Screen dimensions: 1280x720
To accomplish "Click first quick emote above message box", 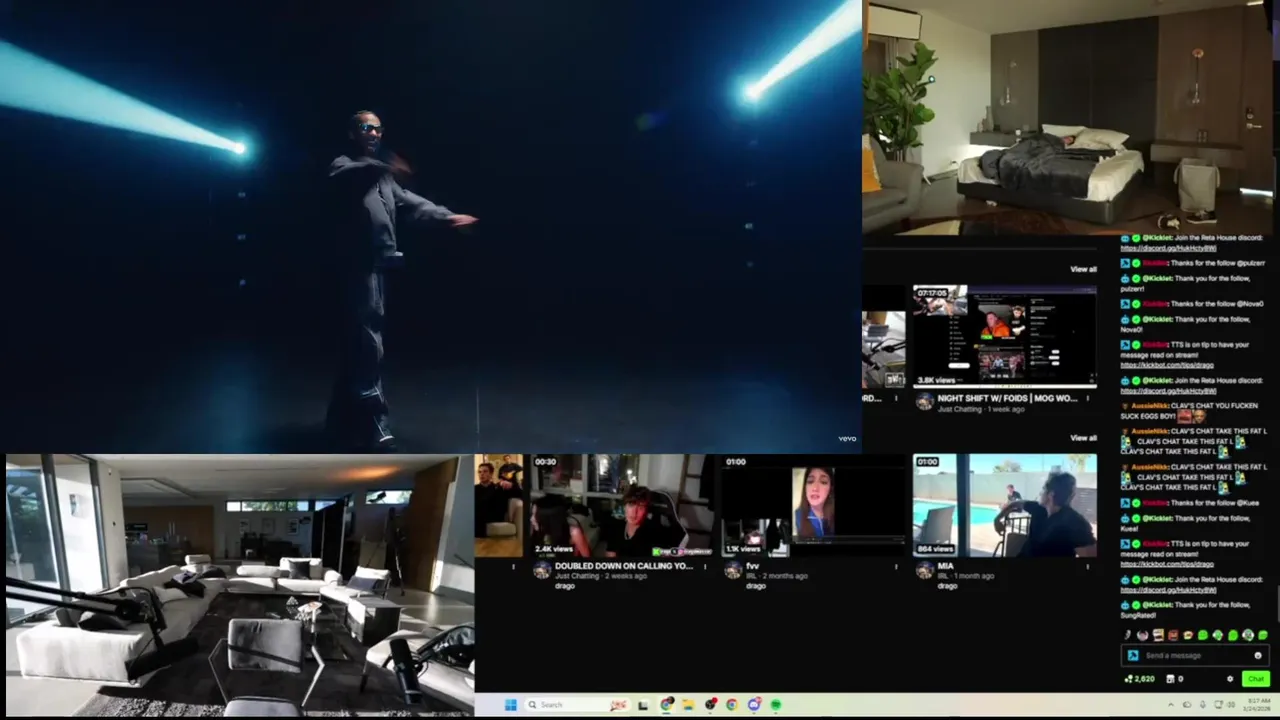I will pyautogui.click(x=1127, y=635).
